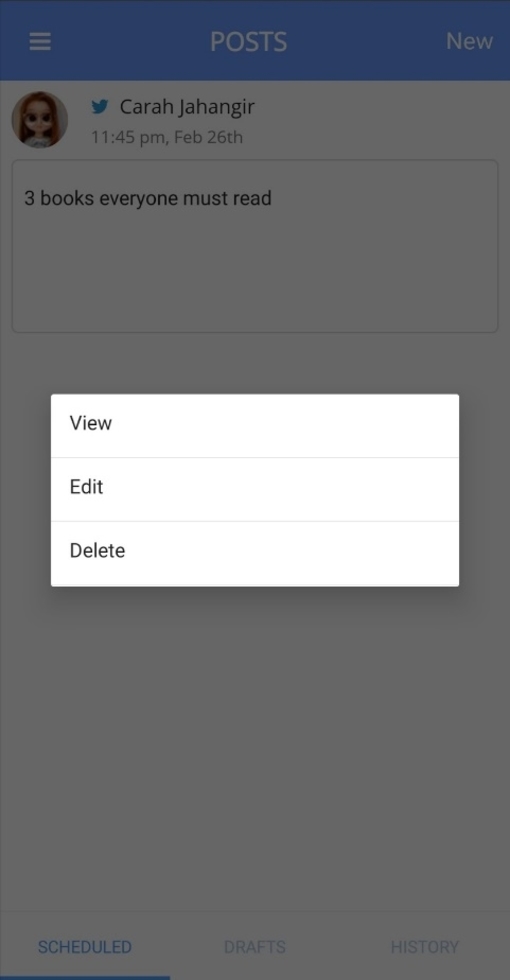Click the divider line between Edit and Delete
Screen dimensions: 510x980
click(255, 521)
